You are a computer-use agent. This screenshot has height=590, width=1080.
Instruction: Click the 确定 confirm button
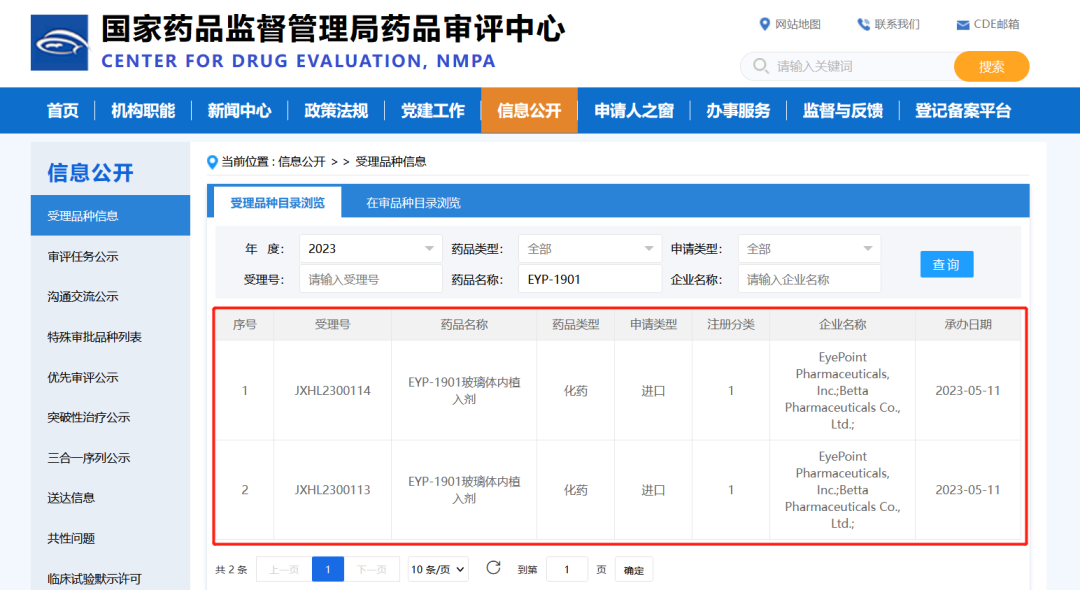(633, 568)
